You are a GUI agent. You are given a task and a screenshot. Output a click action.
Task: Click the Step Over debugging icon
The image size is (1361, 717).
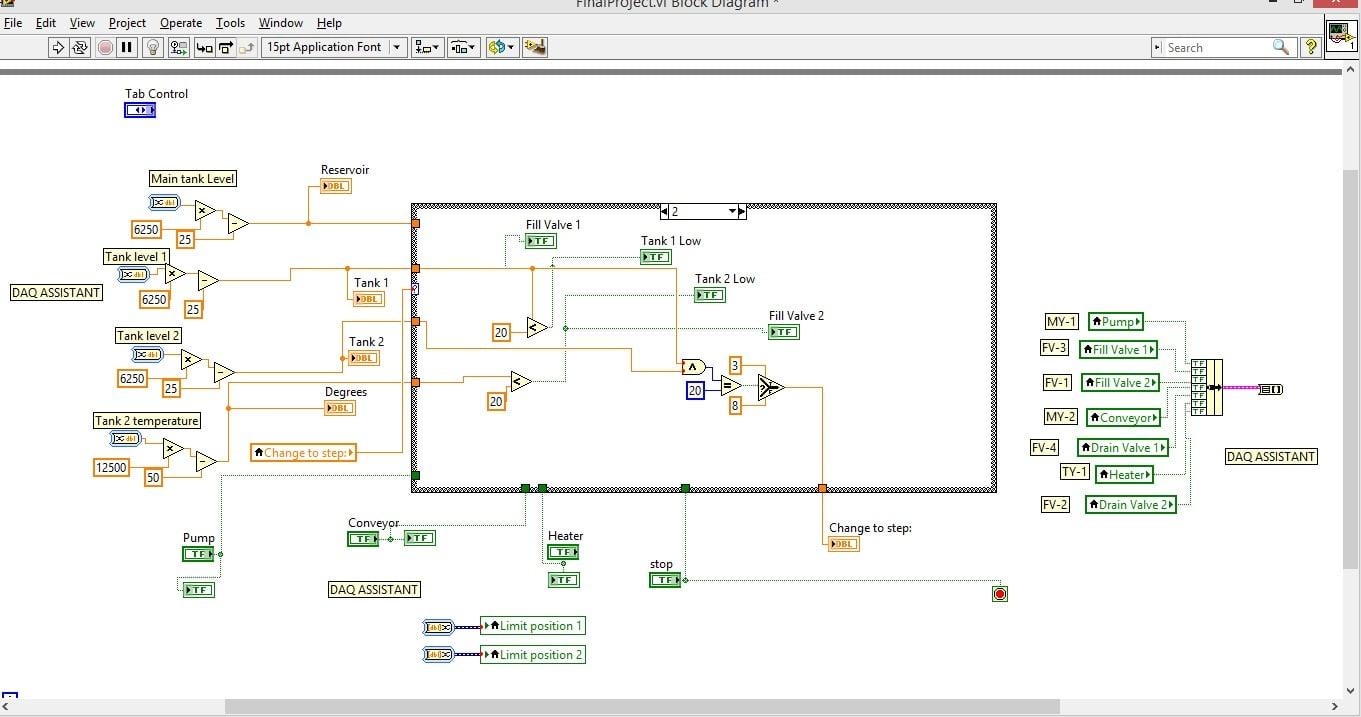(x=227, y=47)
